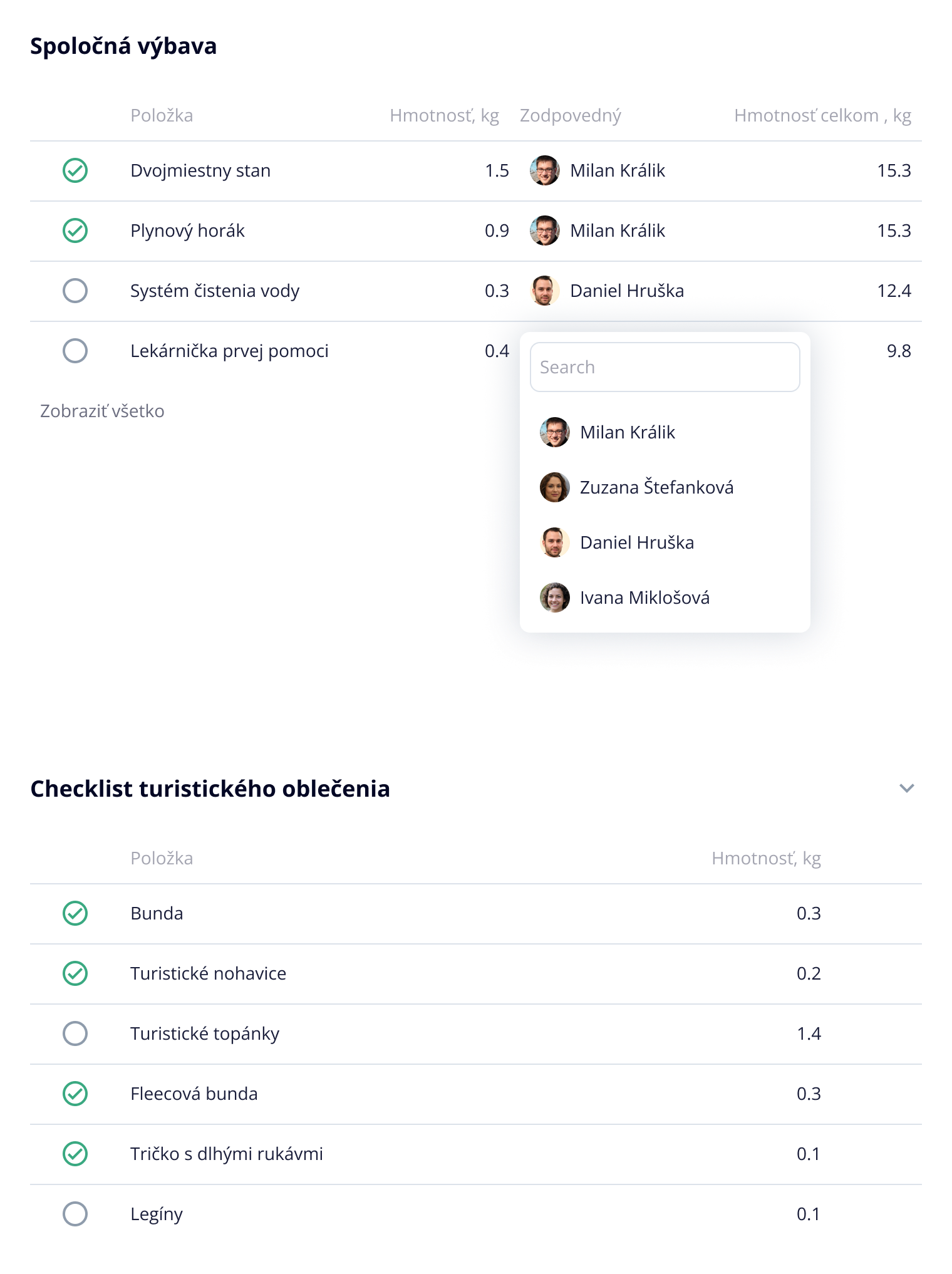
Task: Choose Ivana Miklošová as responsible person
Action: coord(644,598)
